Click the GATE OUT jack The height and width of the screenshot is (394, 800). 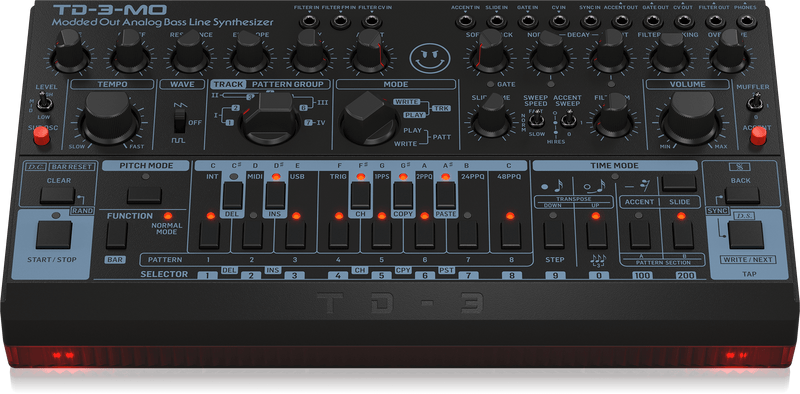(x=653, y=21)
